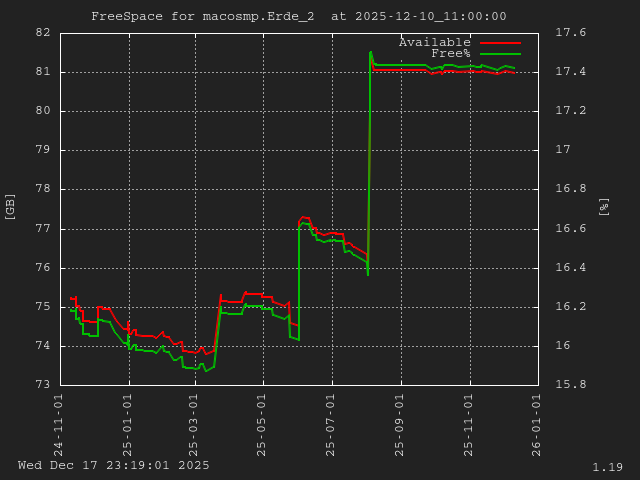Image resolution: width=640 pixels, height=480 pixels.
Task: Select the "Free%" legend label
Action: 450,53
